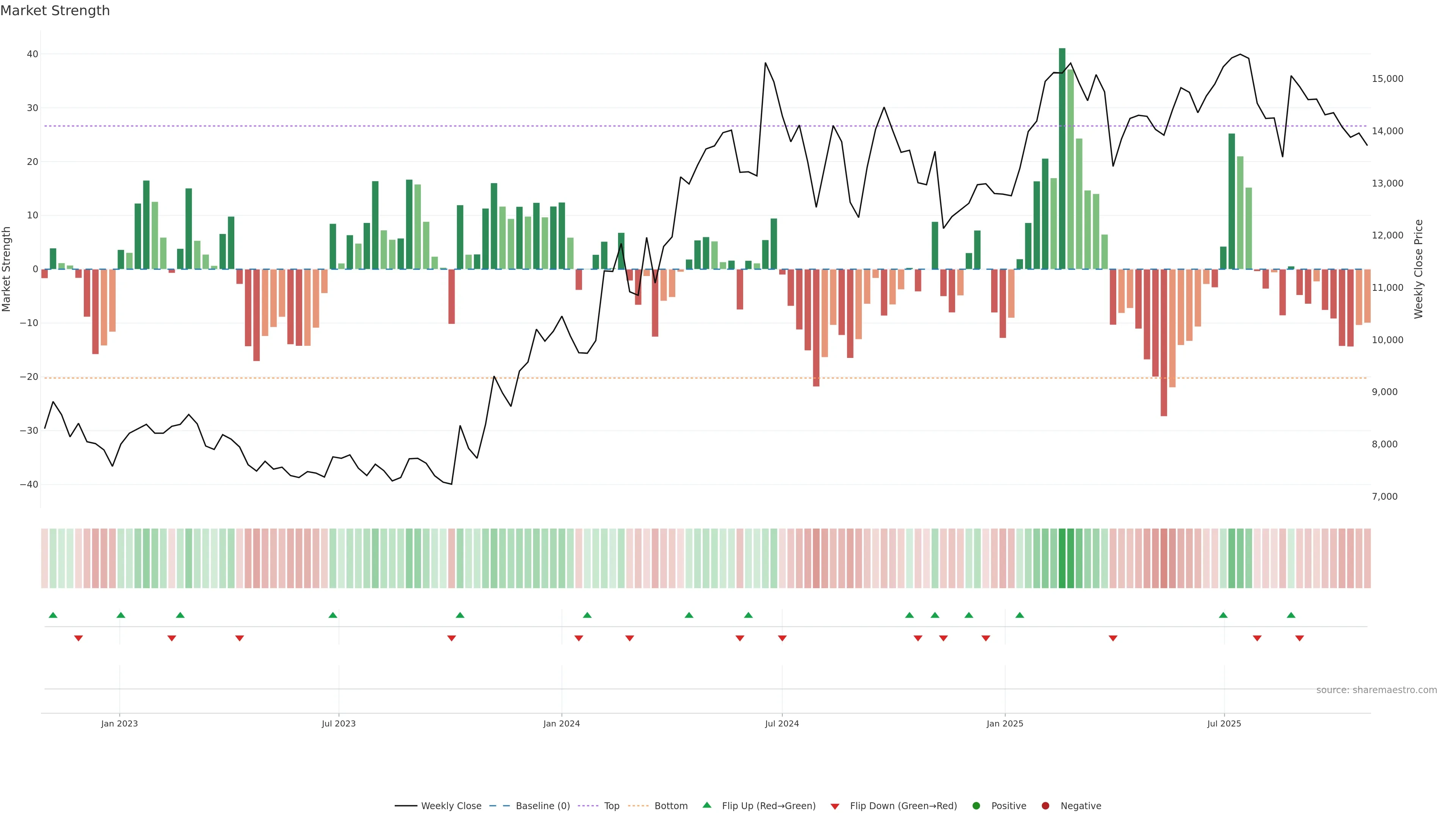The image size is (1456, 819).
Task: Click the dark red Negative circle in legend
Action: [x=1045, y=806]
